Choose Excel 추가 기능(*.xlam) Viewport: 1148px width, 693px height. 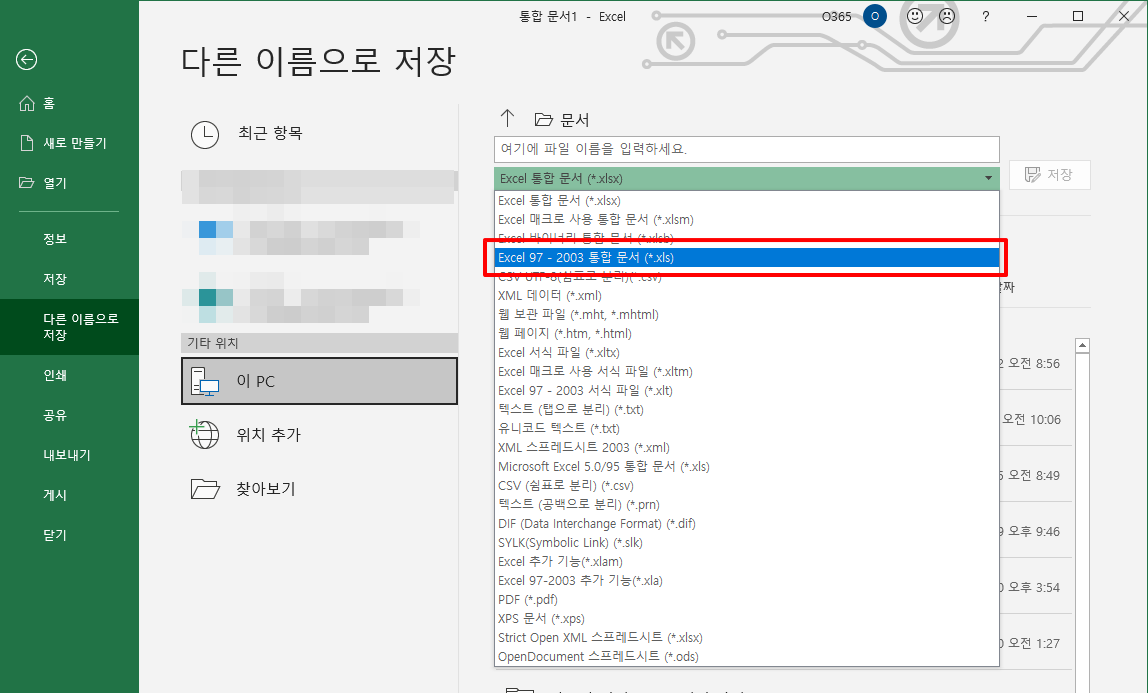click(x=747, y=562)
